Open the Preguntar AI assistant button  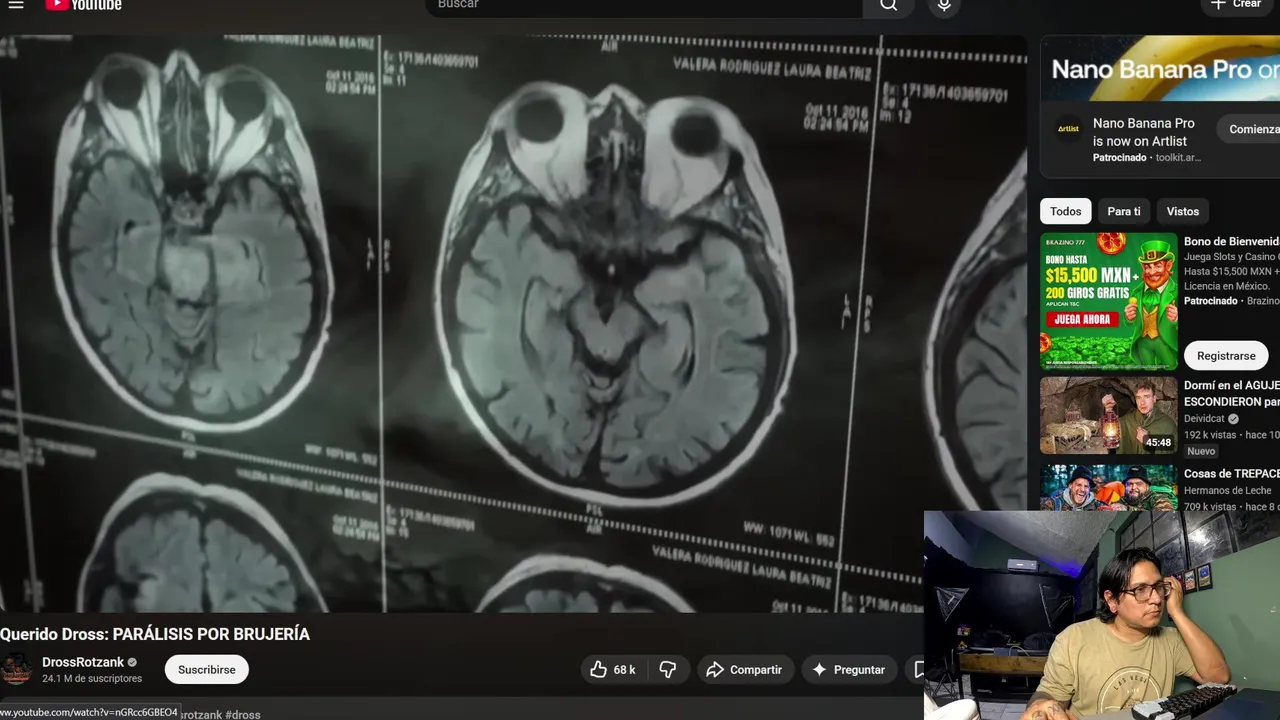pos(849,670)
